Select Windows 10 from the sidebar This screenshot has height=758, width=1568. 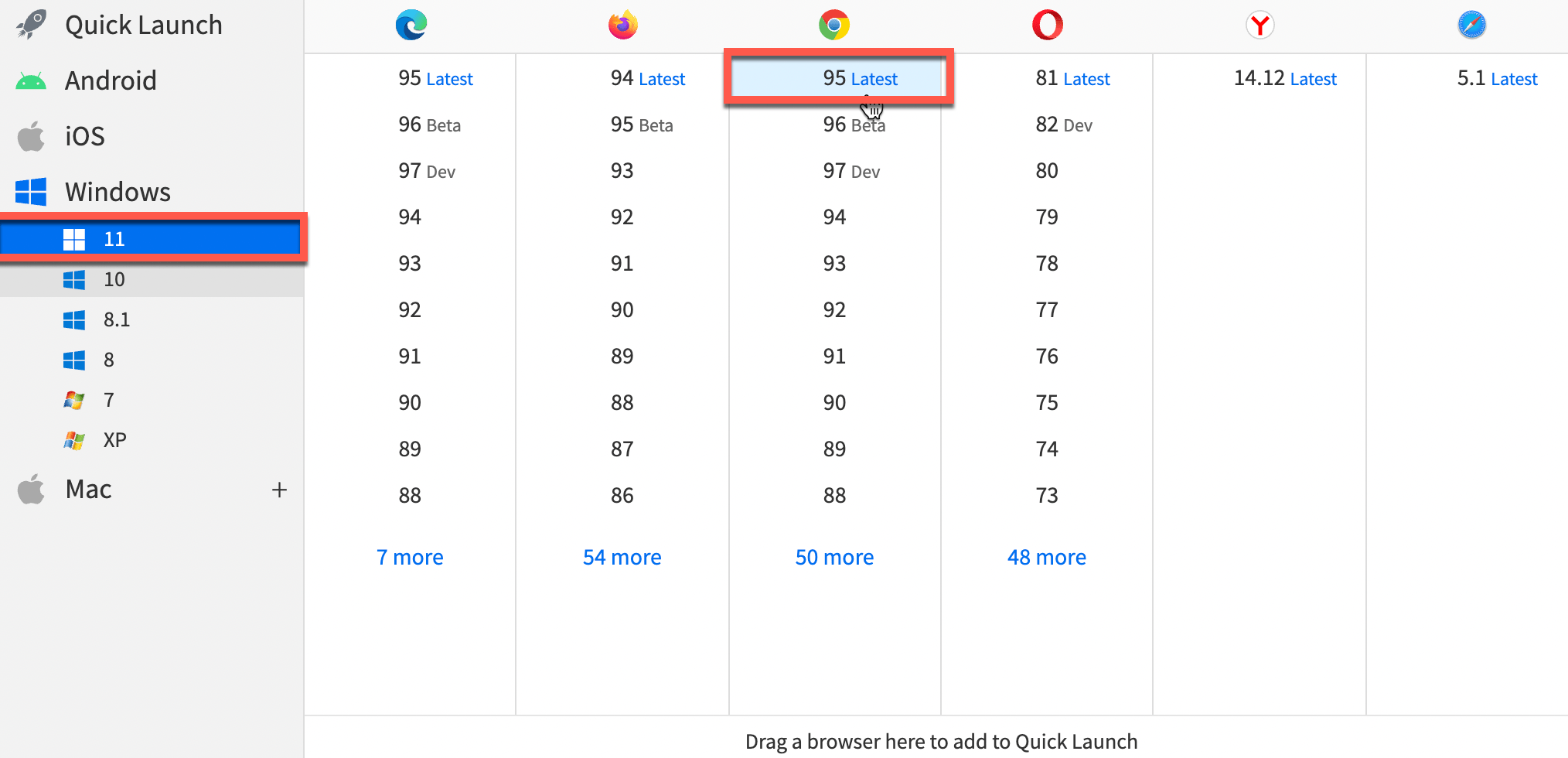click(114, 279)
